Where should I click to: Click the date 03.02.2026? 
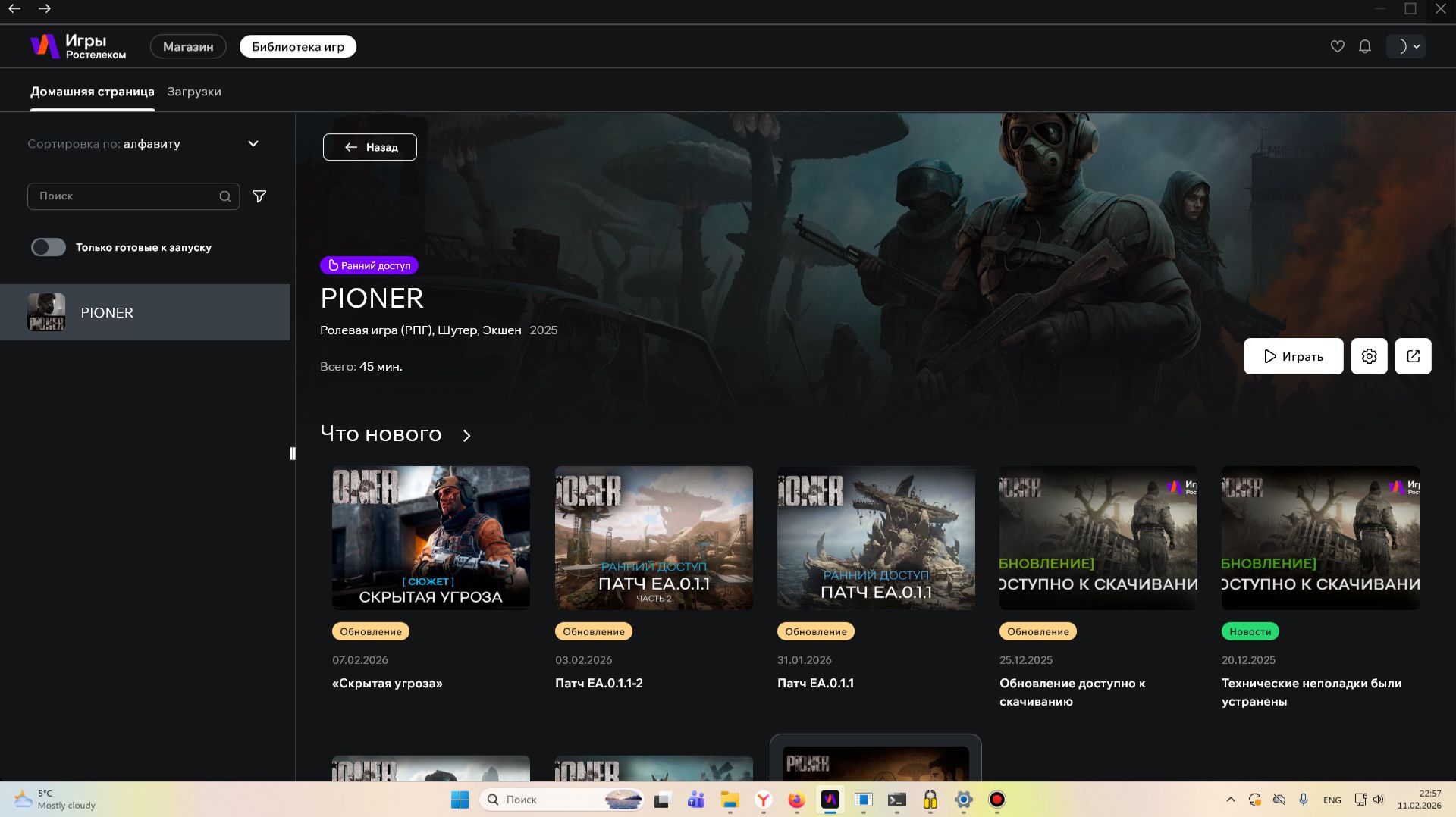(x=583, y=660)
